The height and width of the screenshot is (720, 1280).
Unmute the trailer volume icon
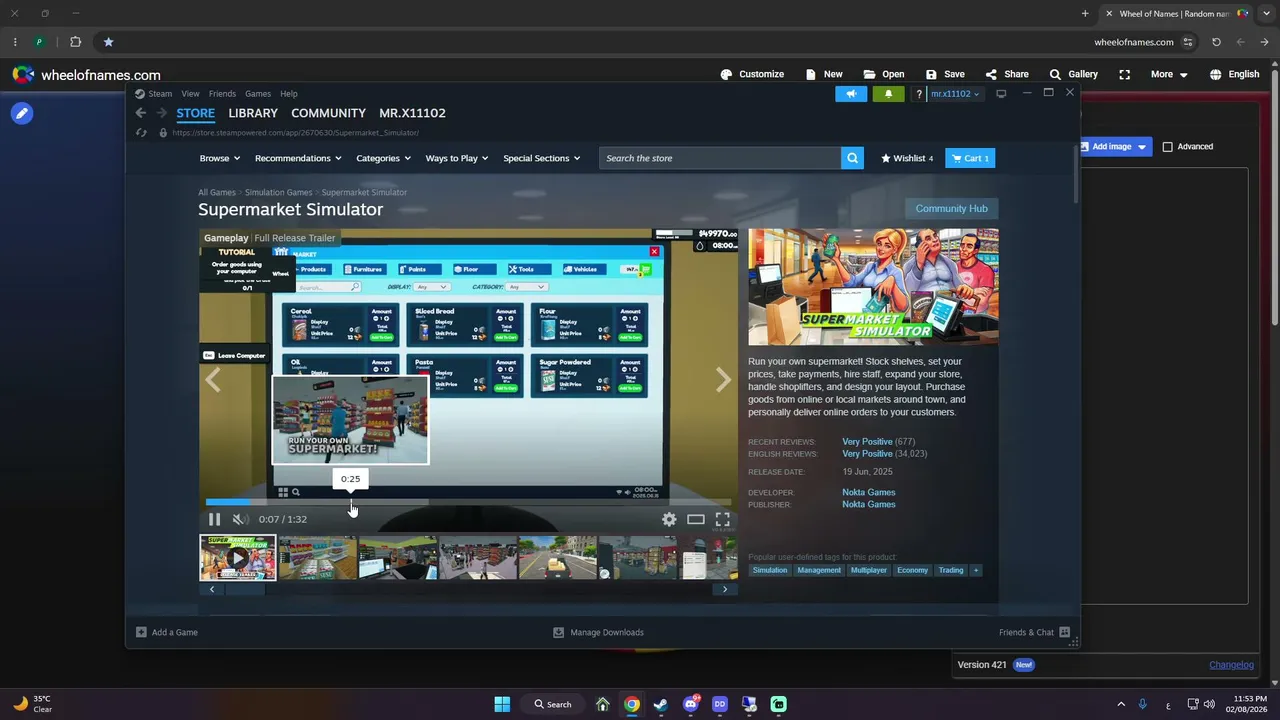click(x=239, y=519)
